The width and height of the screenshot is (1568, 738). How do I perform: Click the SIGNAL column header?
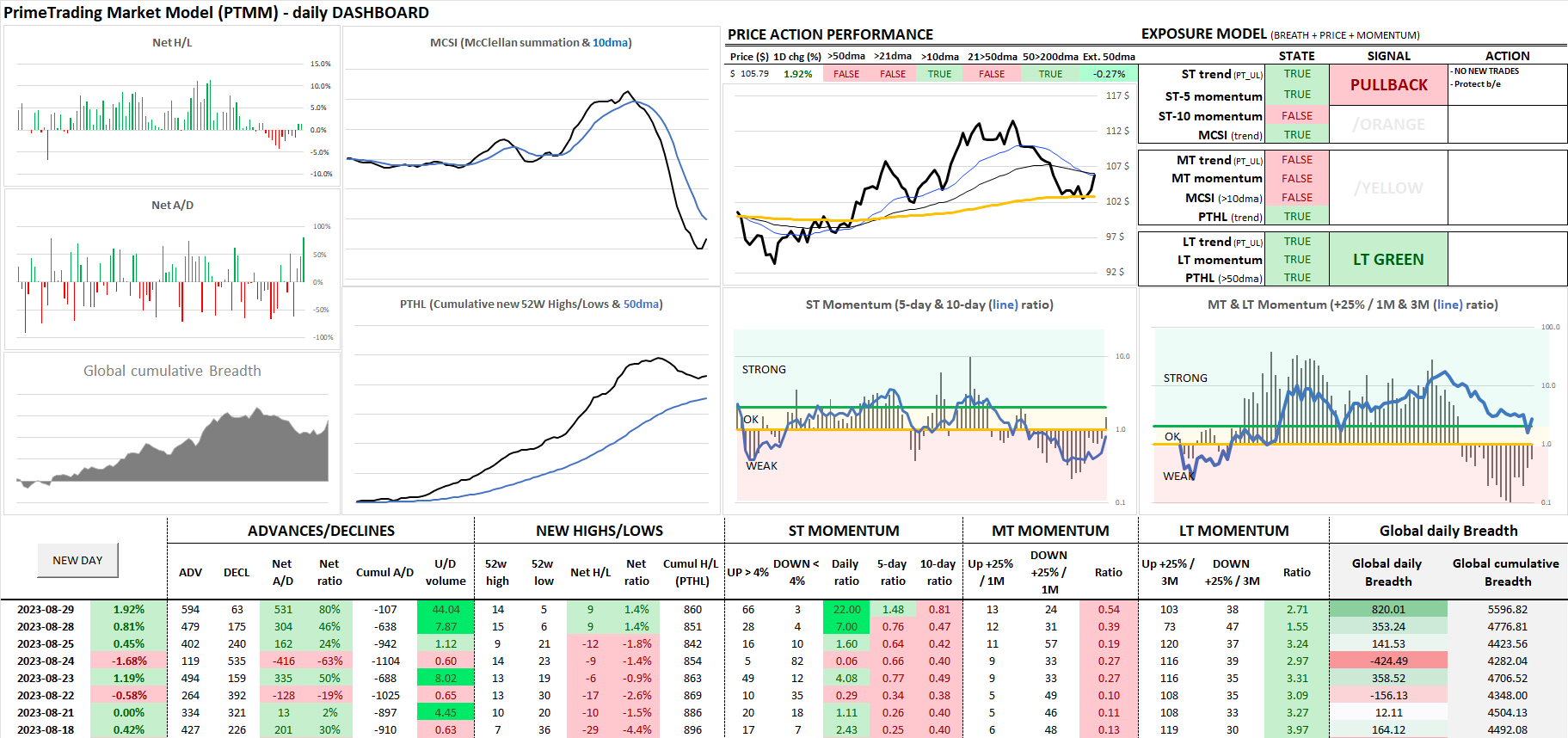1388,55
